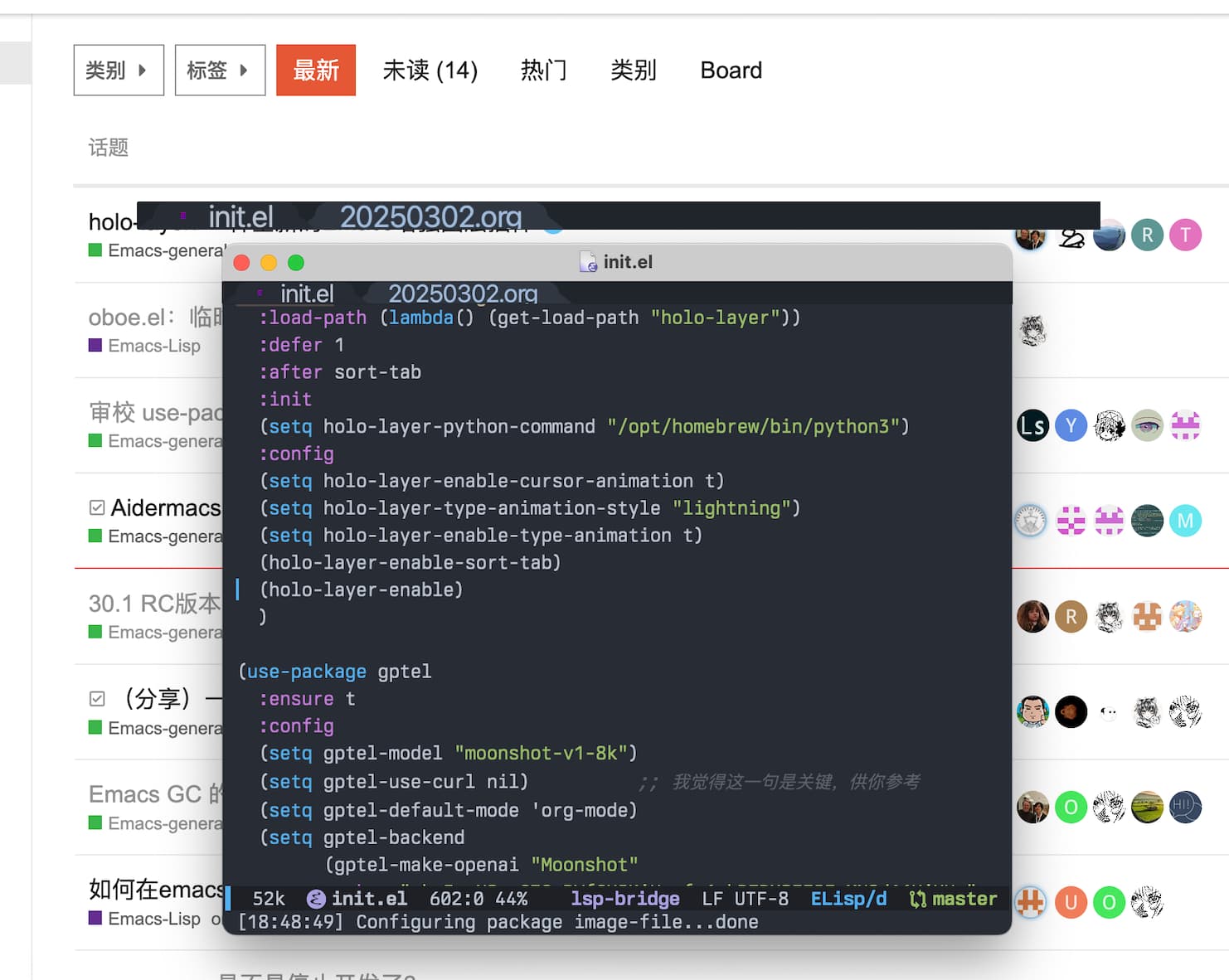This screenshot has width=1229, height=980.
Task: Select the 最新 latest tab
Action: 316,70
